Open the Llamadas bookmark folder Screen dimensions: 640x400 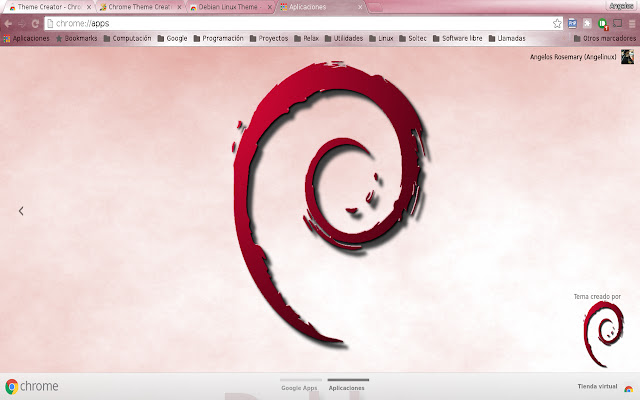coord(507,38)
